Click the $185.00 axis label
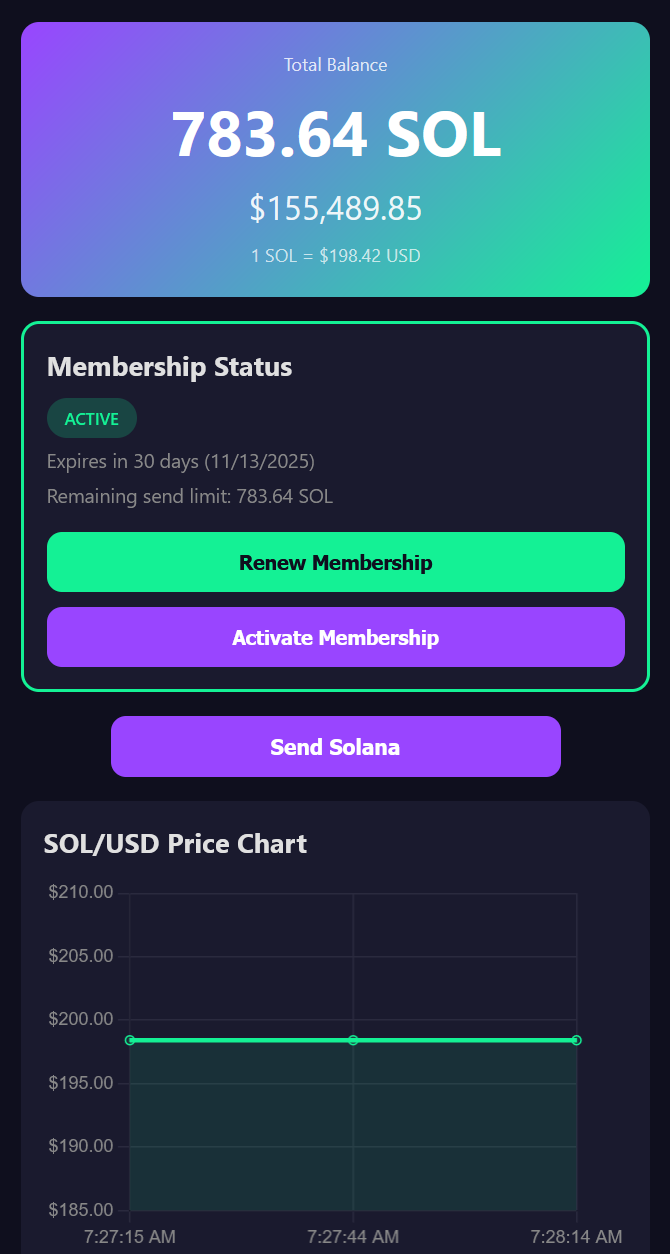Screen dimensions: 670x1254 pos(81,1209)
